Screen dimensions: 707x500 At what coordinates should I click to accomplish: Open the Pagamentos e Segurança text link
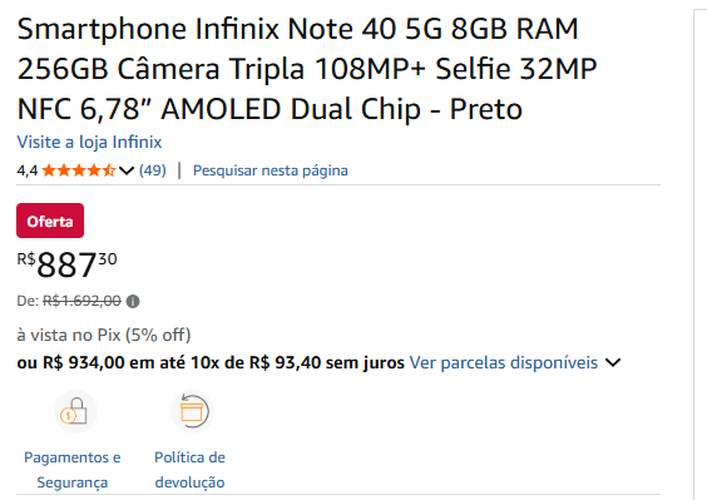point(72,470)
